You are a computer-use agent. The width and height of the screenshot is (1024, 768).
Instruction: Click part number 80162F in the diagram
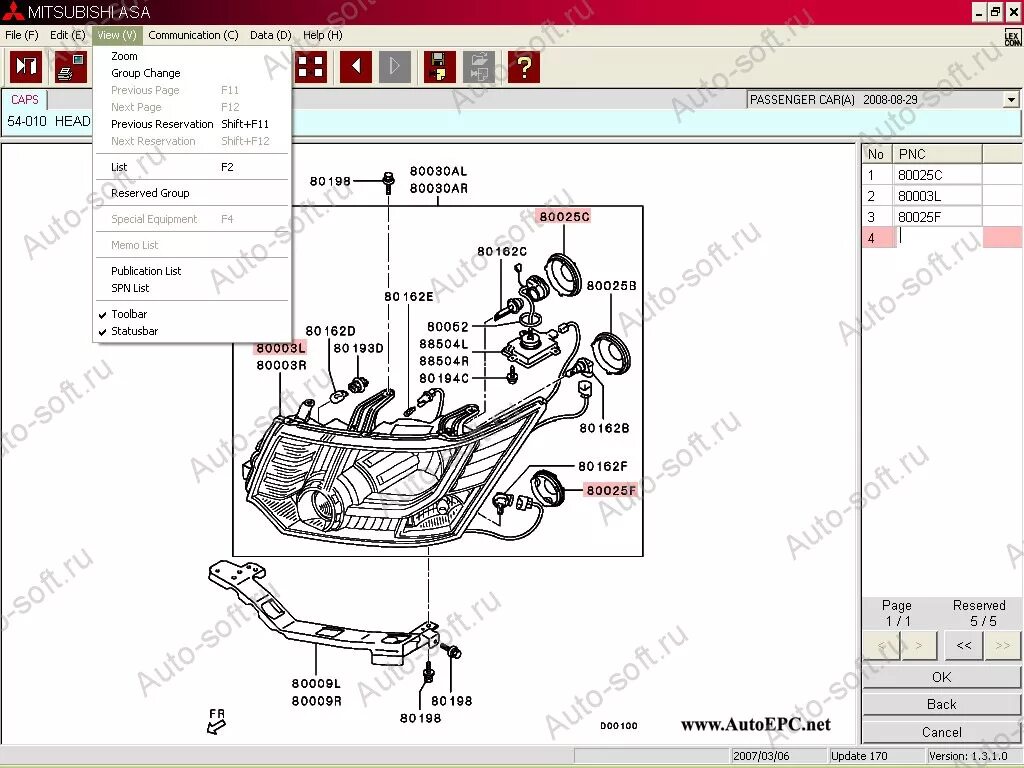pos(603,466)
